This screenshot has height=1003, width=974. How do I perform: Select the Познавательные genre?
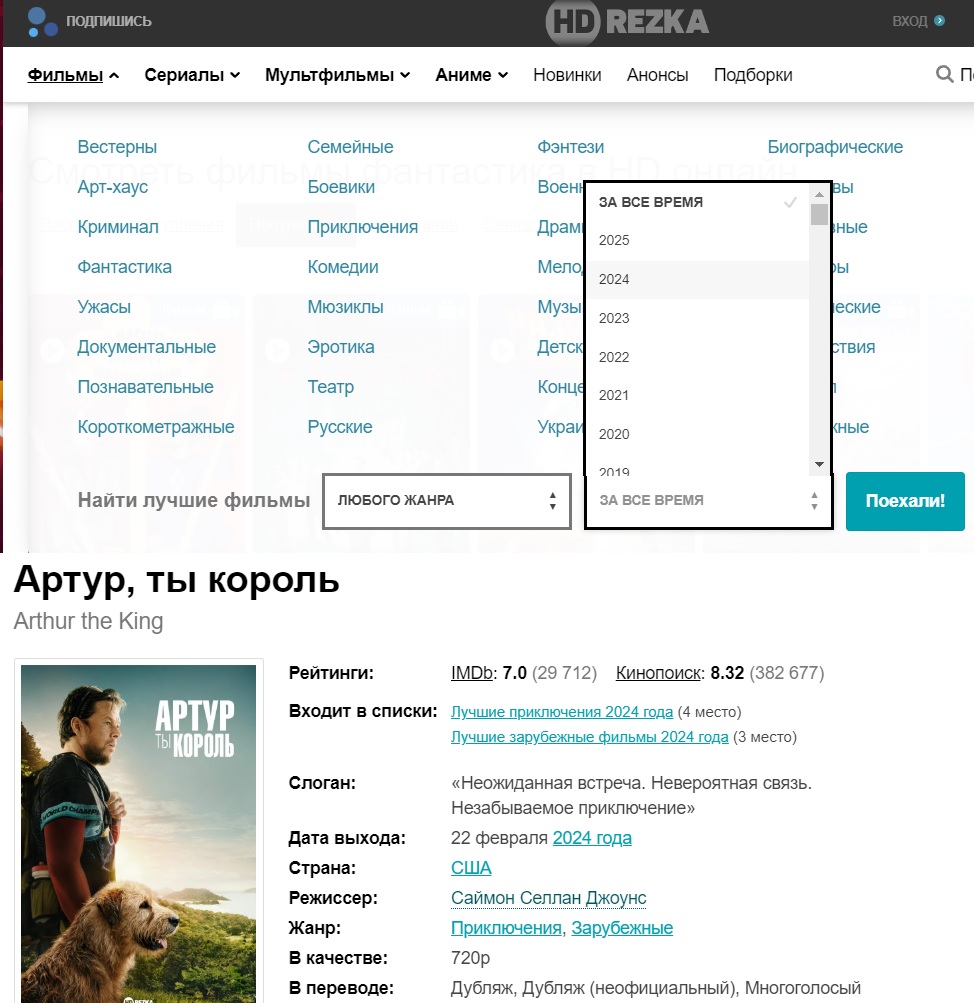coord(145,387)
